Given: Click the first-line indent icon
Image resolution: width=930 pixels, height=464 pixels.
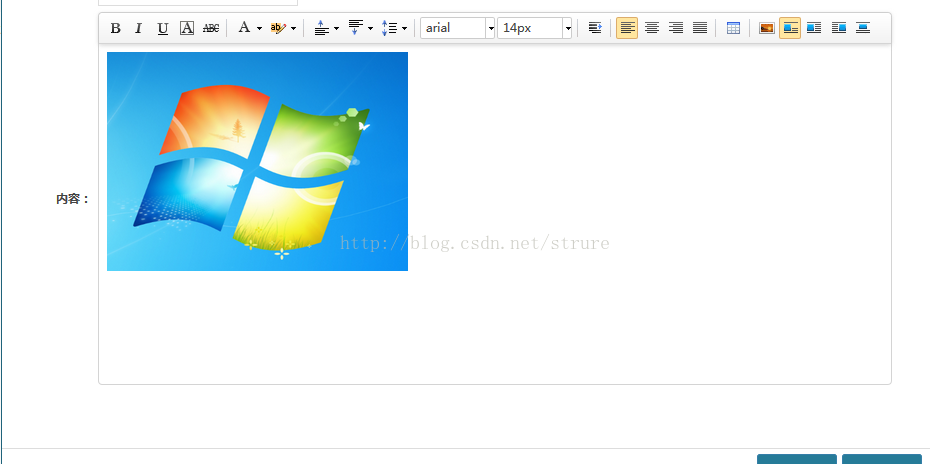Looking at the screenshot, I should coord(595,28).
